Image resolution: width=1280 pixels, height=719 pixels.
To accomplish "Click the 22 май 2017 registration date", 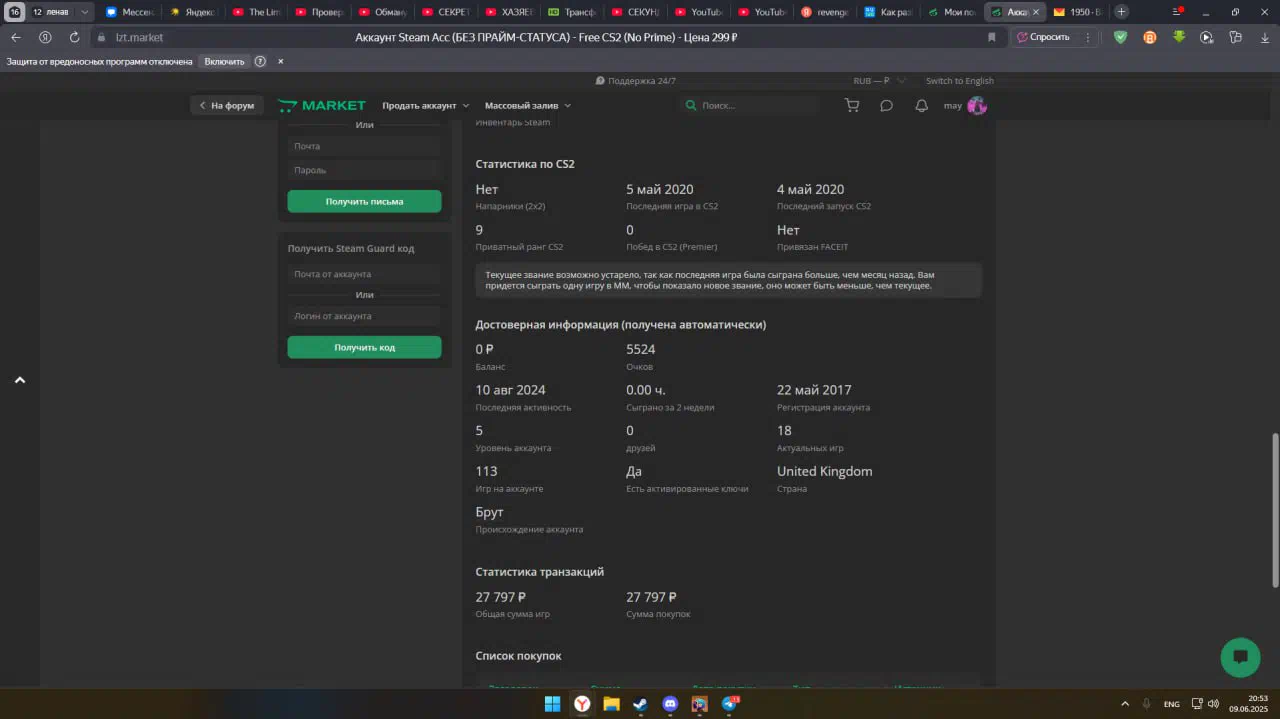I will [814, 390].
